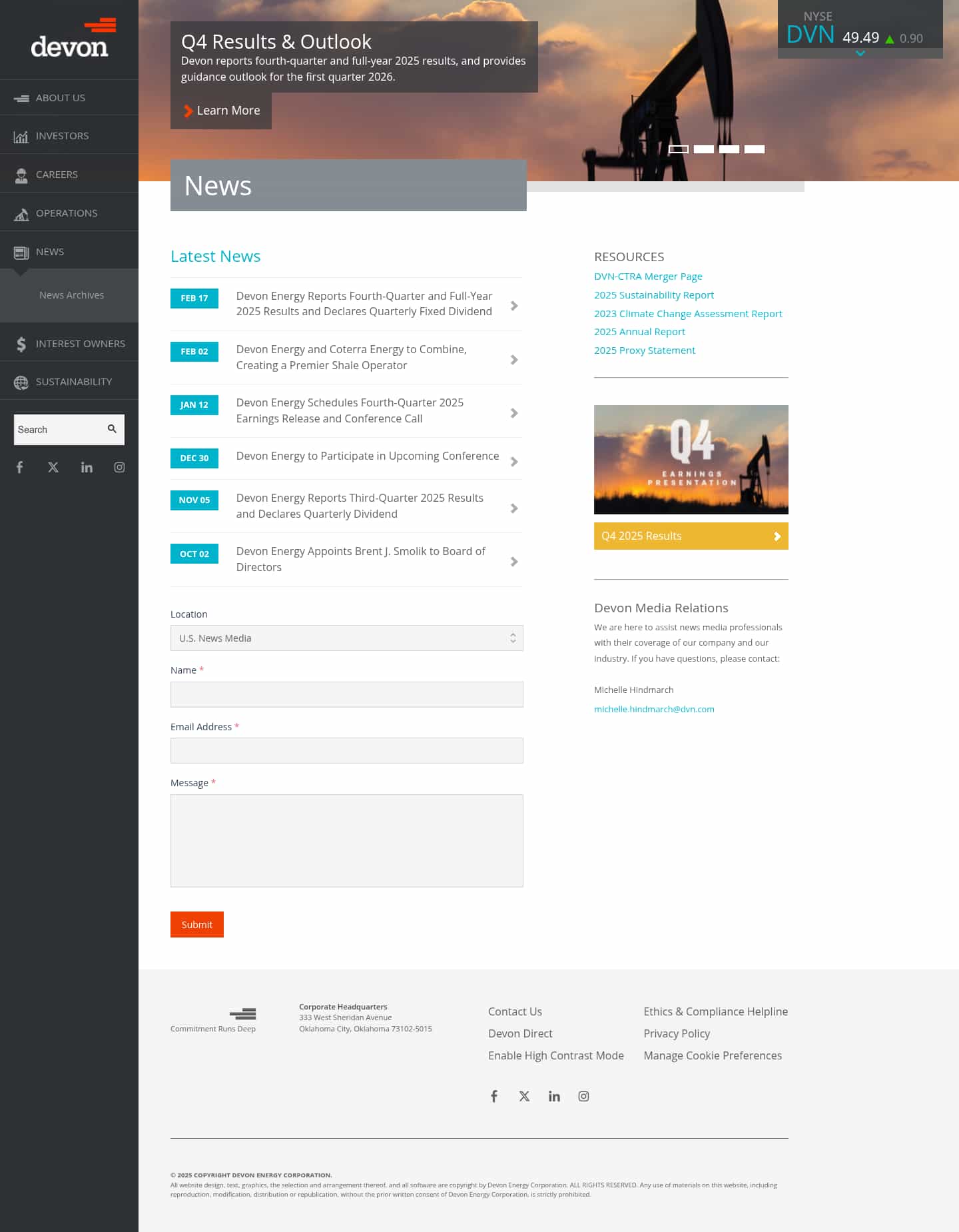This screenshot has width=959, height=1232.
Task: Email michelle.hindmarch@dvn.com
Action: 654,709
